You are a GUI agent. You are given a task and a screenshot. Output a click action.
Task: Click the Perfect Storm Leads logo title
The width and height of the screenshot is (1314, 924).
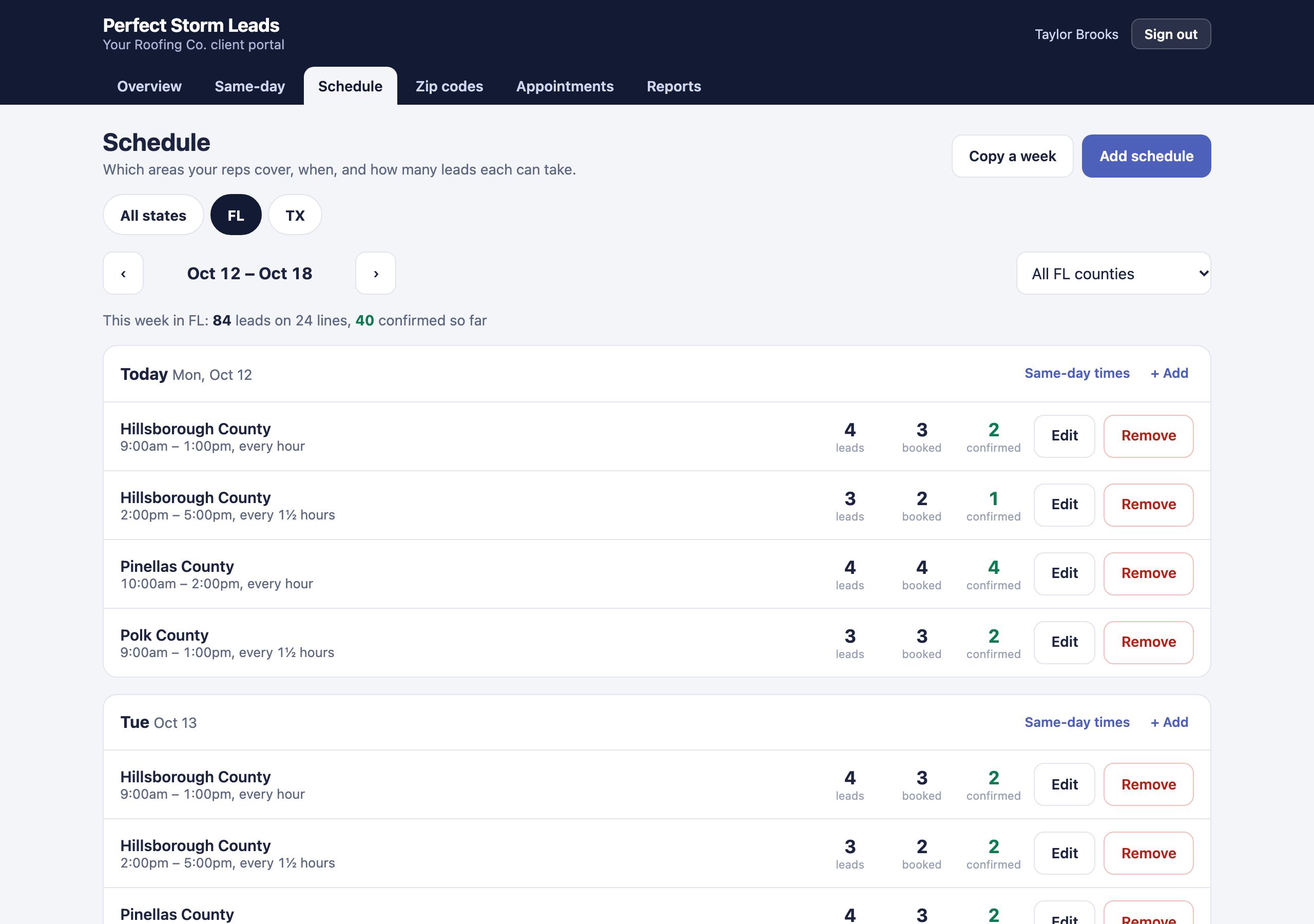tap(191, 25)
